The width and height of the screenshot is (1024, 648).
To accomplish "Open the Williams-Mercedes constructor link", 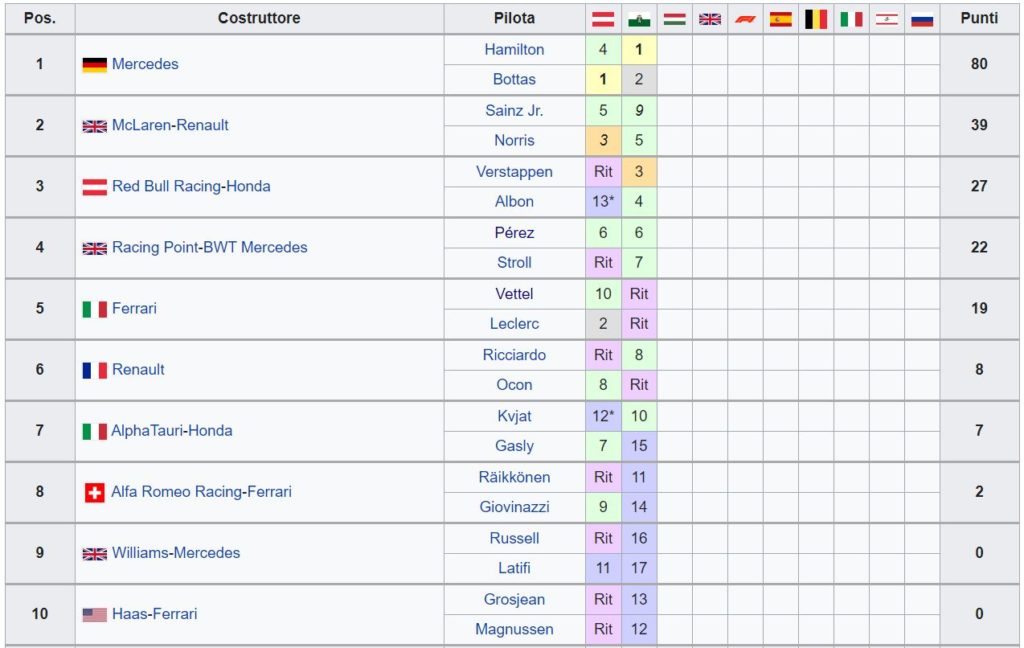I will coord(176,553).
